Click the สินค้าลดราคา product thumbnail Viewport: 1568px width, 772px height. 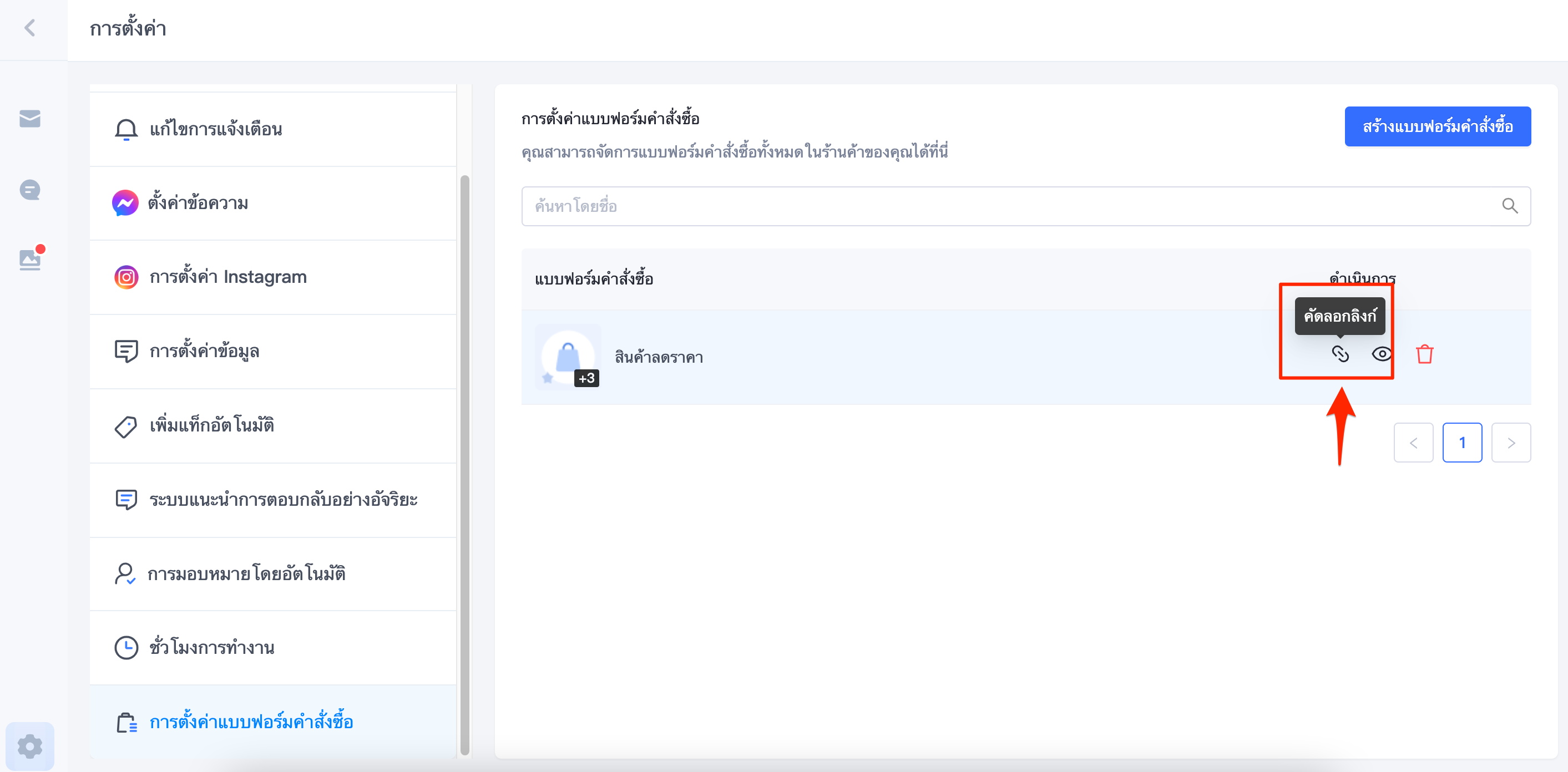pos(567,357)
